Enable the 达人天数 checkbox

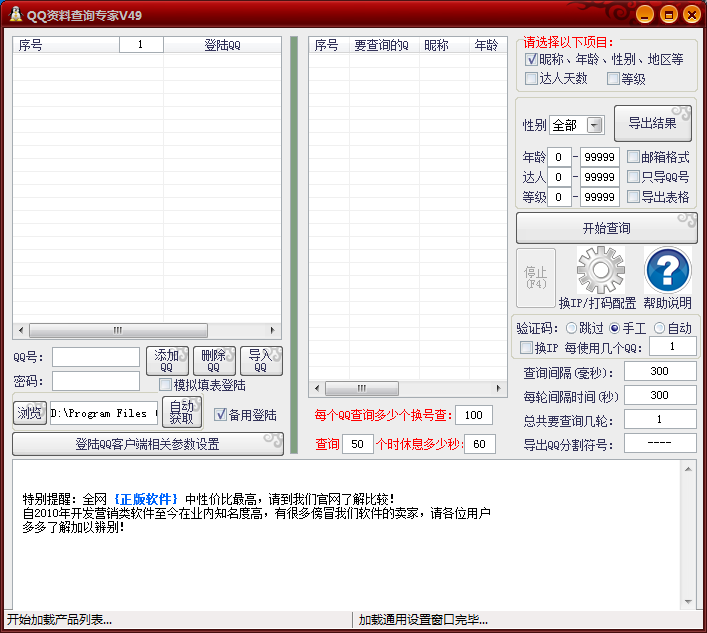click(x=531, y=78)
